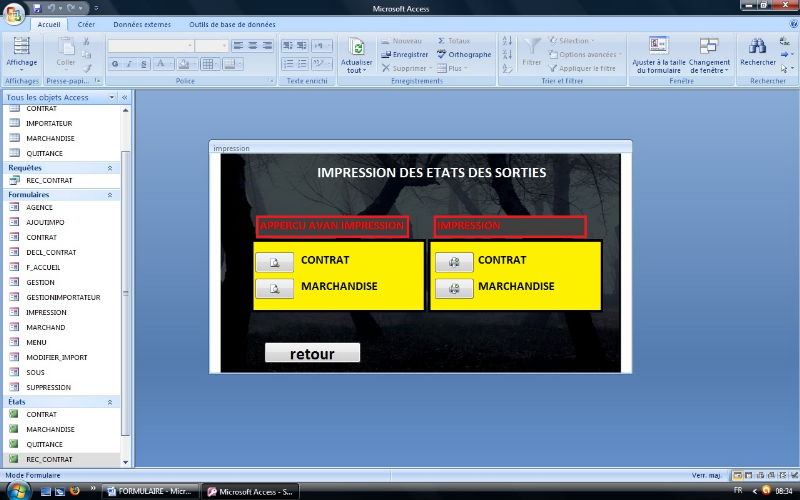Click the preview icon button for CONTRAT
Viewport: 800px width, 500px height.
point(274,262)
